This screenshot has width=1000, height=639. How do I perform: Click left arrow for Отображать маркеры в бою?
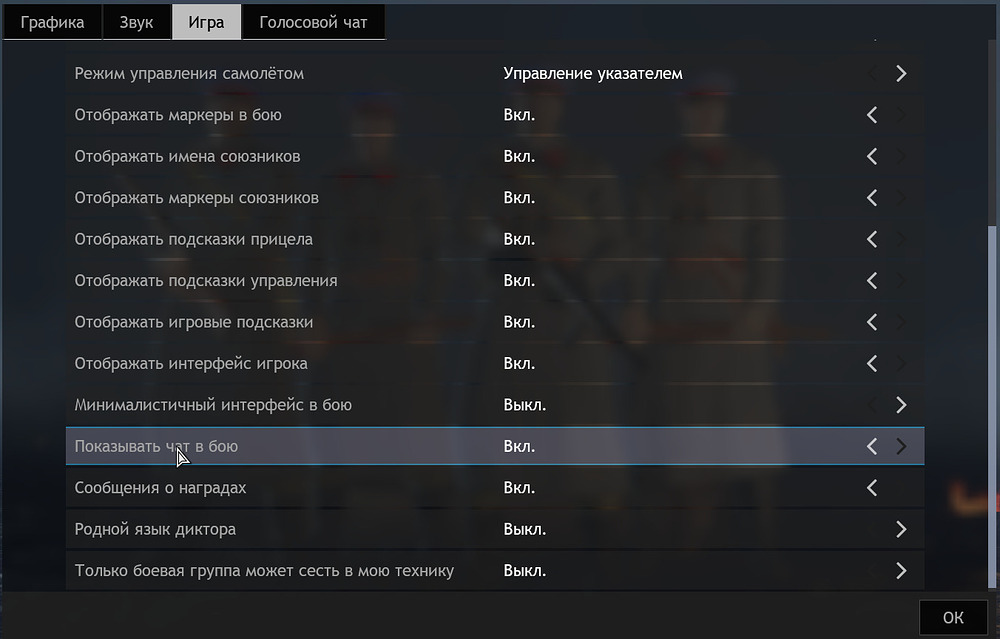[872, 115]
